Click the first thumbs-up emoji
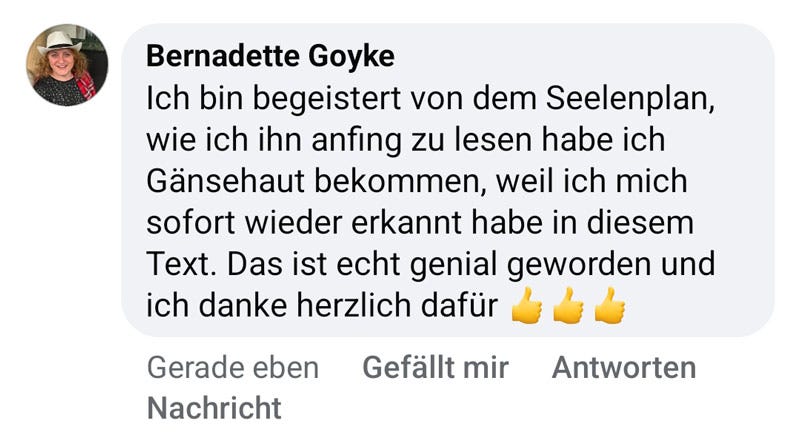 pyautogui.click(x=526, y=306)
